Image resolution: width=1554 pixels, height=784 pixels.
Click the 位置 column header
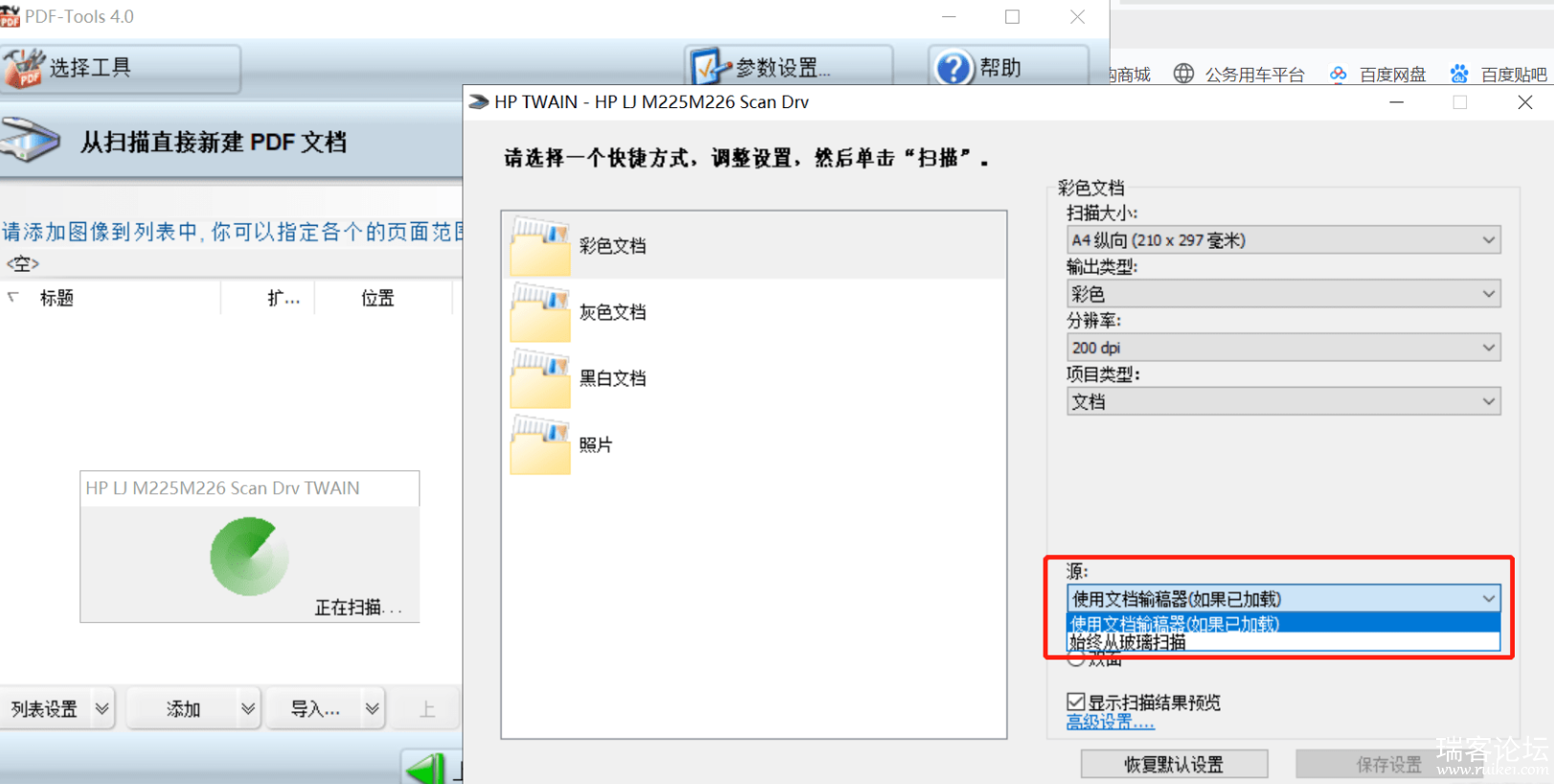[x=383, y=298]
